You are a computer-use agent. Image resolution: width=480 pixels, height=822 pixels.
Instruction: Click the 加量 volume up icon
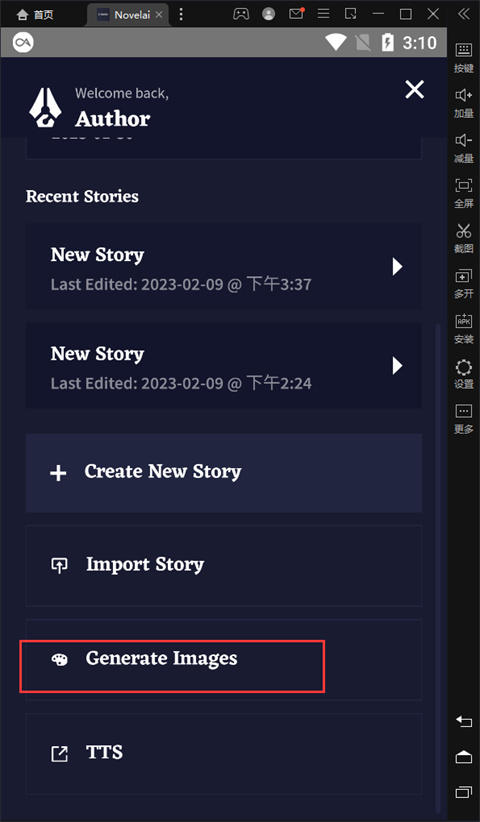click(464, 102)
